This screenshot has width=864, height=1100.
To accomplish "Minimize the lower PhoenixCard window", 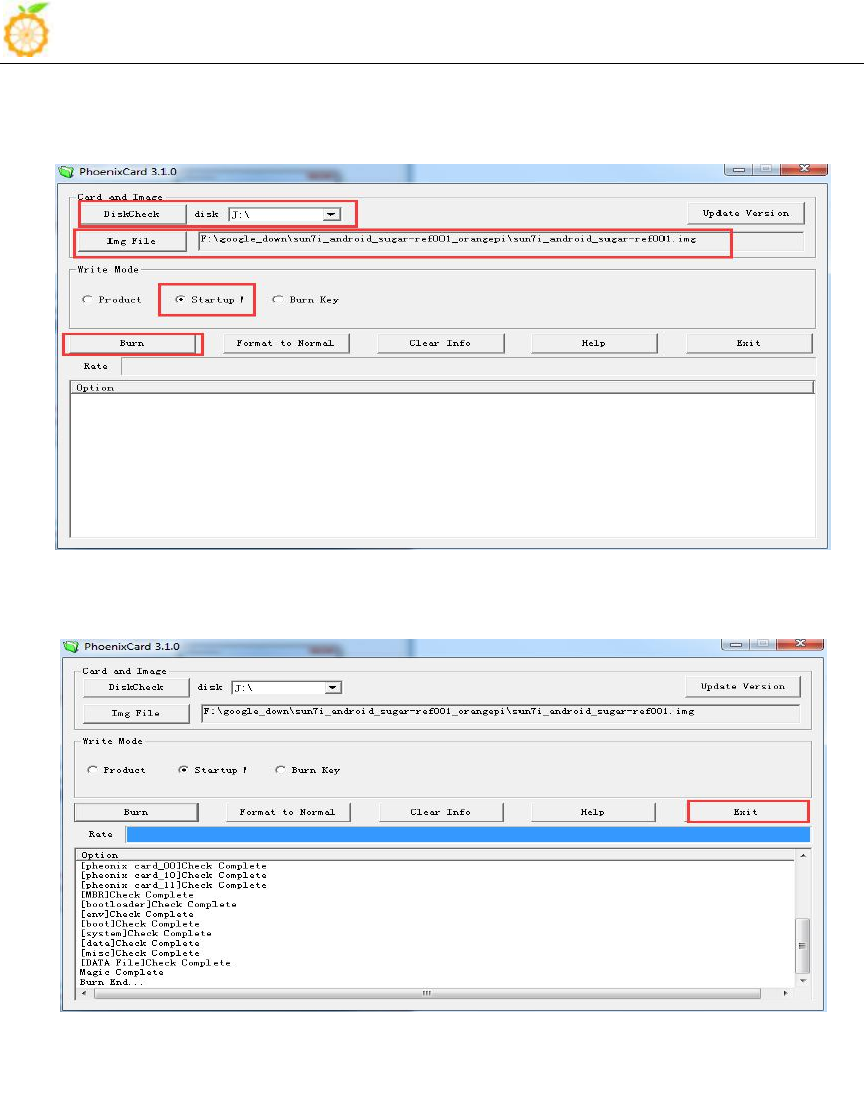I will [x=736, y=644].
